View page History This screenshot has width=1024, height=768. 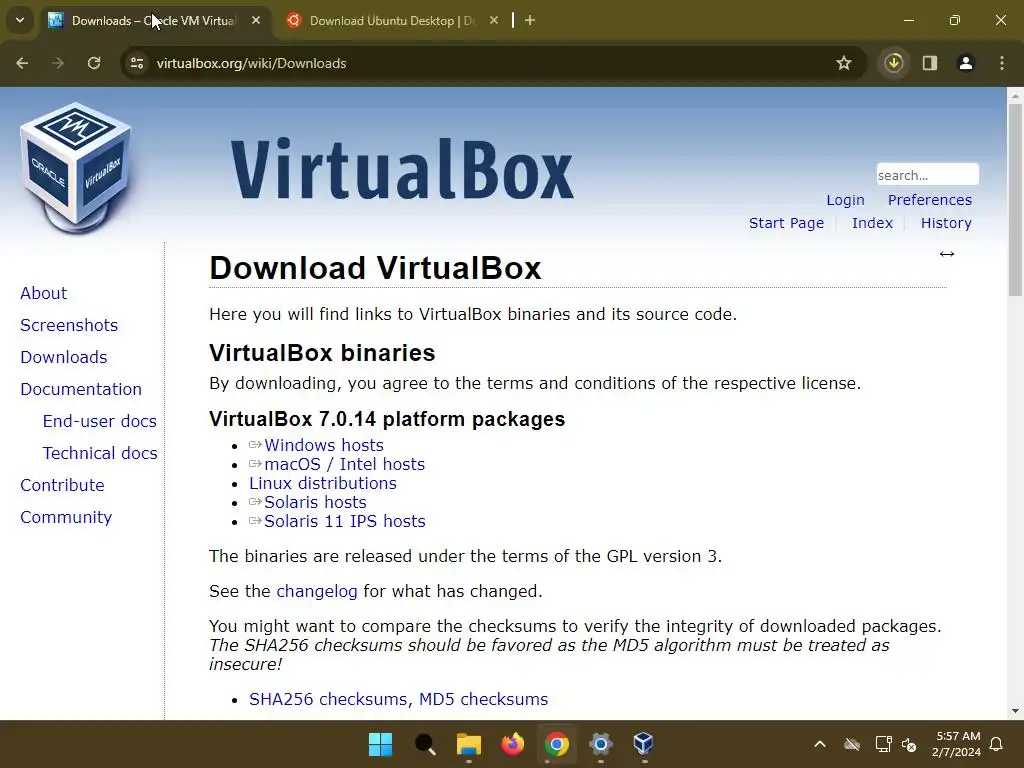tap(946, 223)
